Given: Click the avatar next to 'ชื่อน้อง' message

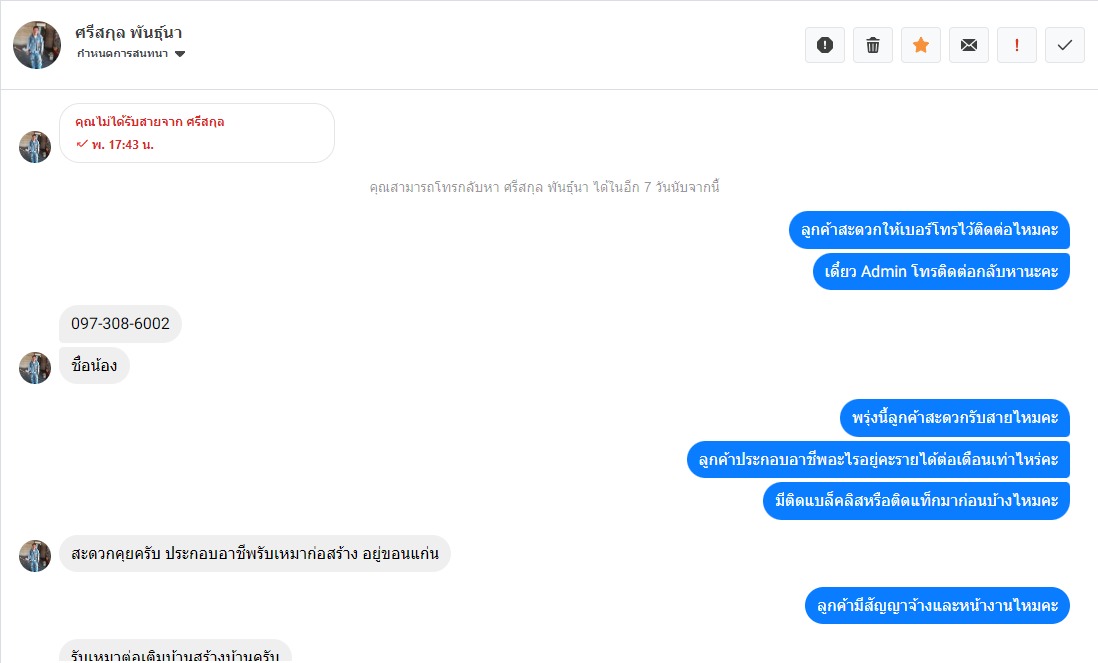Looking at the screenshot, I should (x=35, y=368).
